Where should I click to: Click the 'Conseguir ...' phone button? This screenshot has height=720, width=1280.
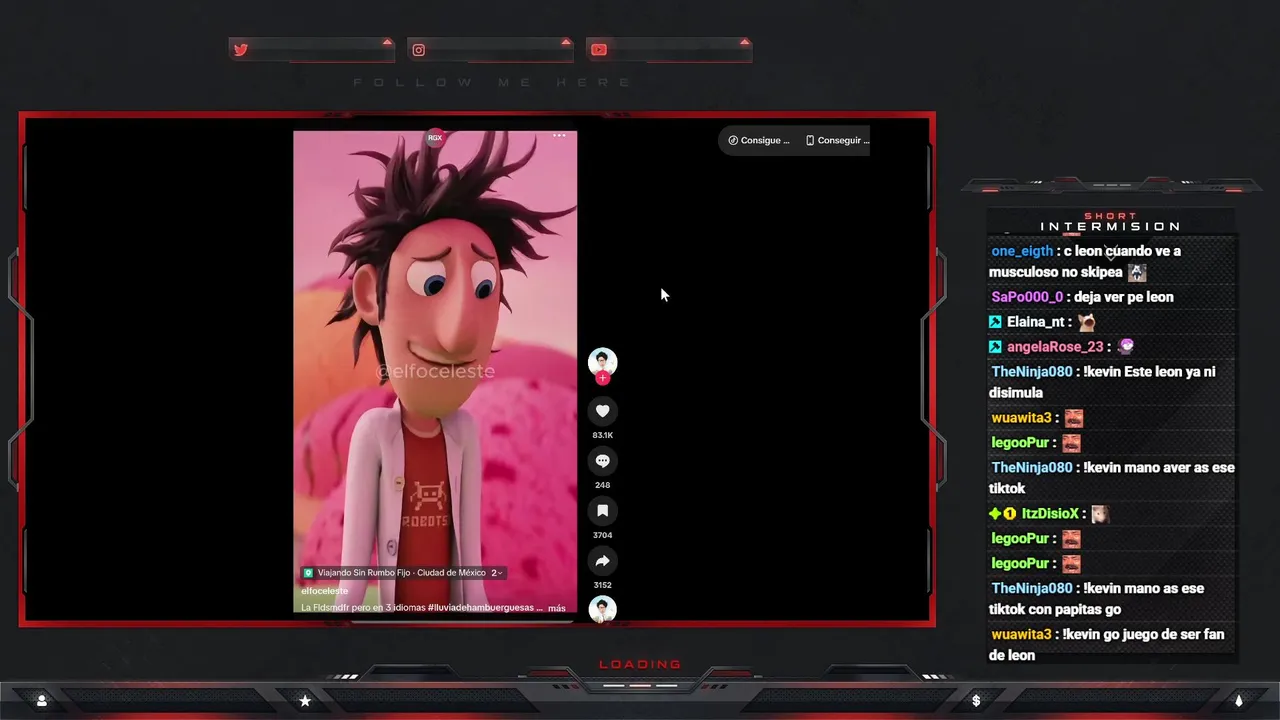838,140
